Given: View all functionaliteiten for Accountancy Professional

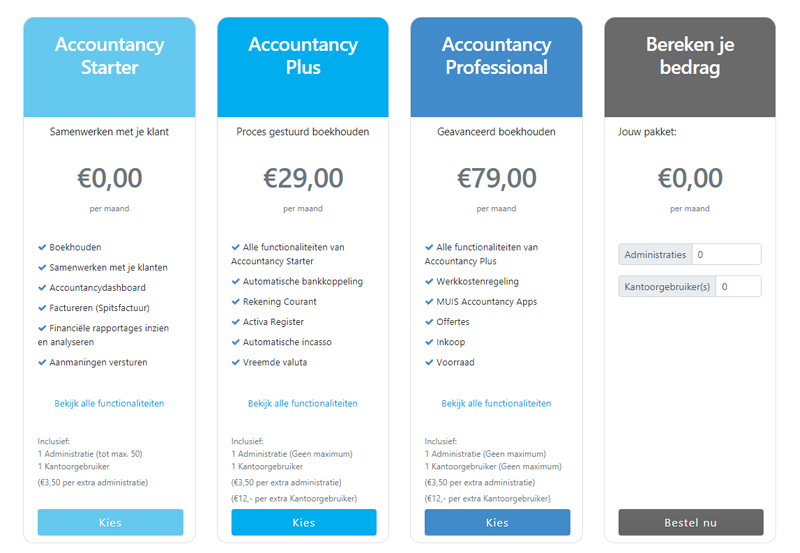Looking at the screenshot, I should point(496,404).
